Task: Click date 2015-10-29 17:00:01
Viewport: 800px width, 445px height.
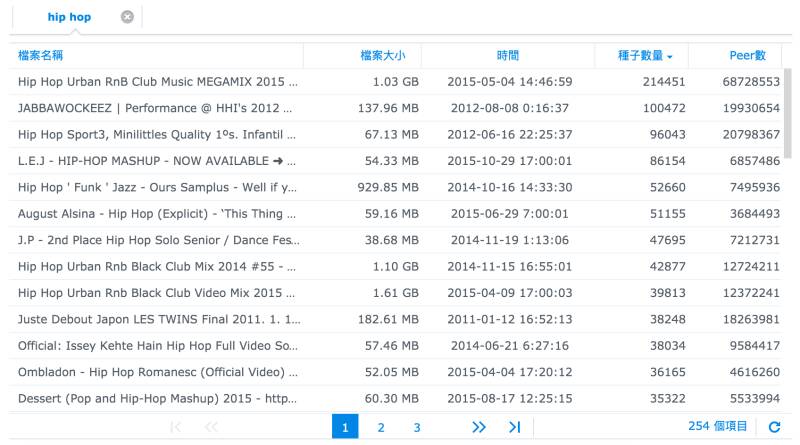Action: click(510, 161)
